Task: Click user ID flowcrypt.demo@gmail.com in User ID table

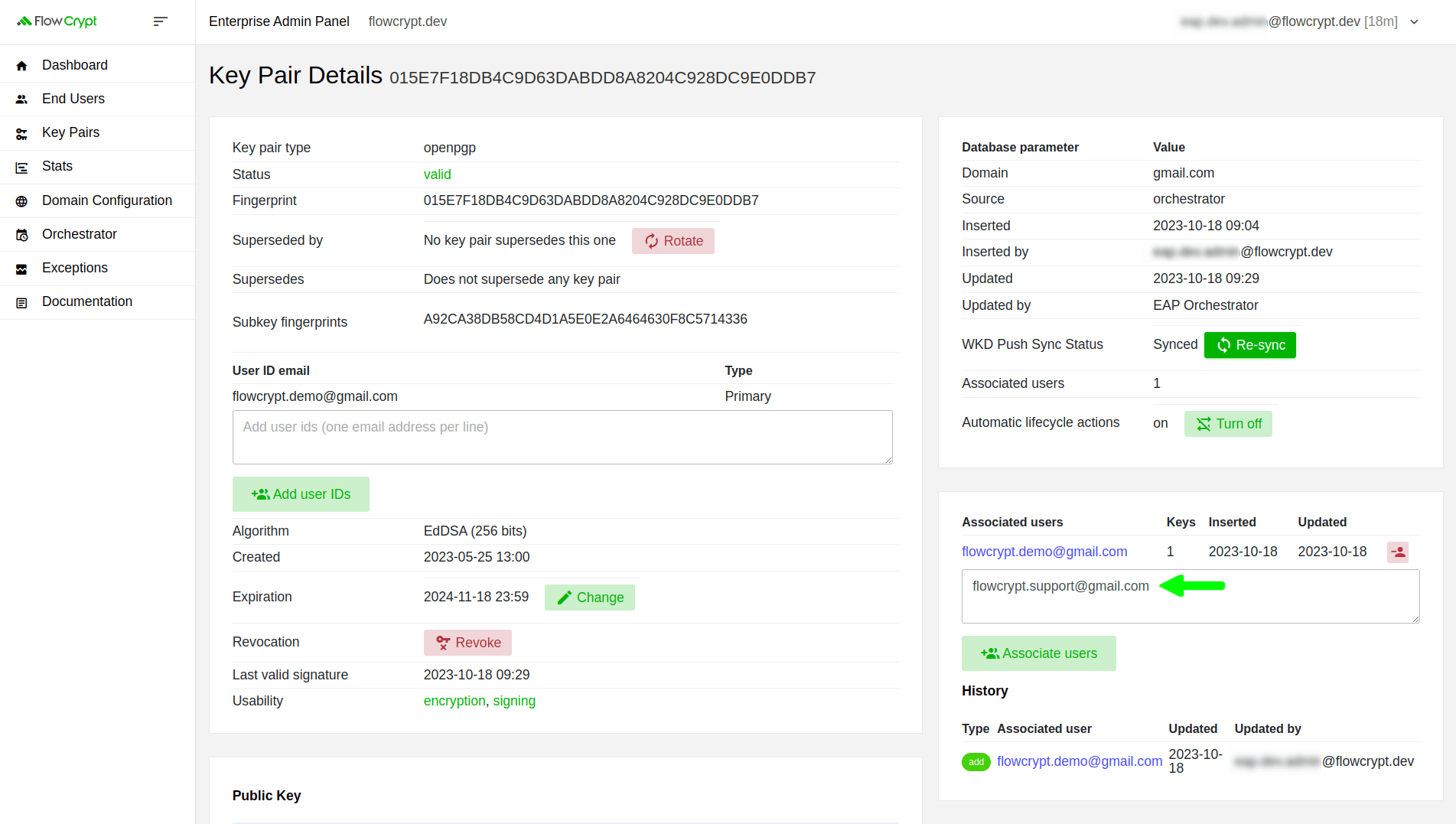Action: pos(315,396)
